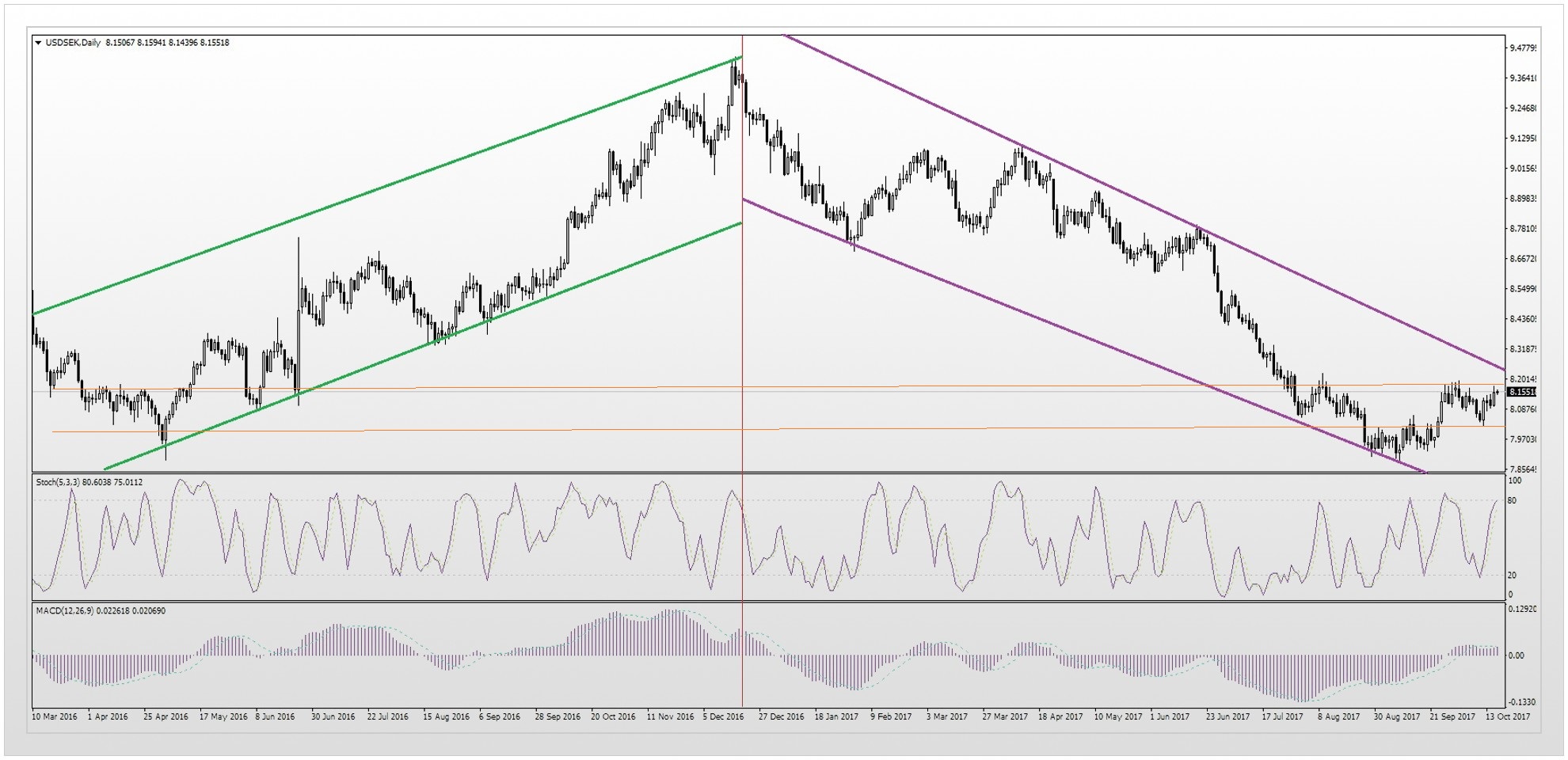Click the 21 Sep 2017 date label

coord(1452,716)
